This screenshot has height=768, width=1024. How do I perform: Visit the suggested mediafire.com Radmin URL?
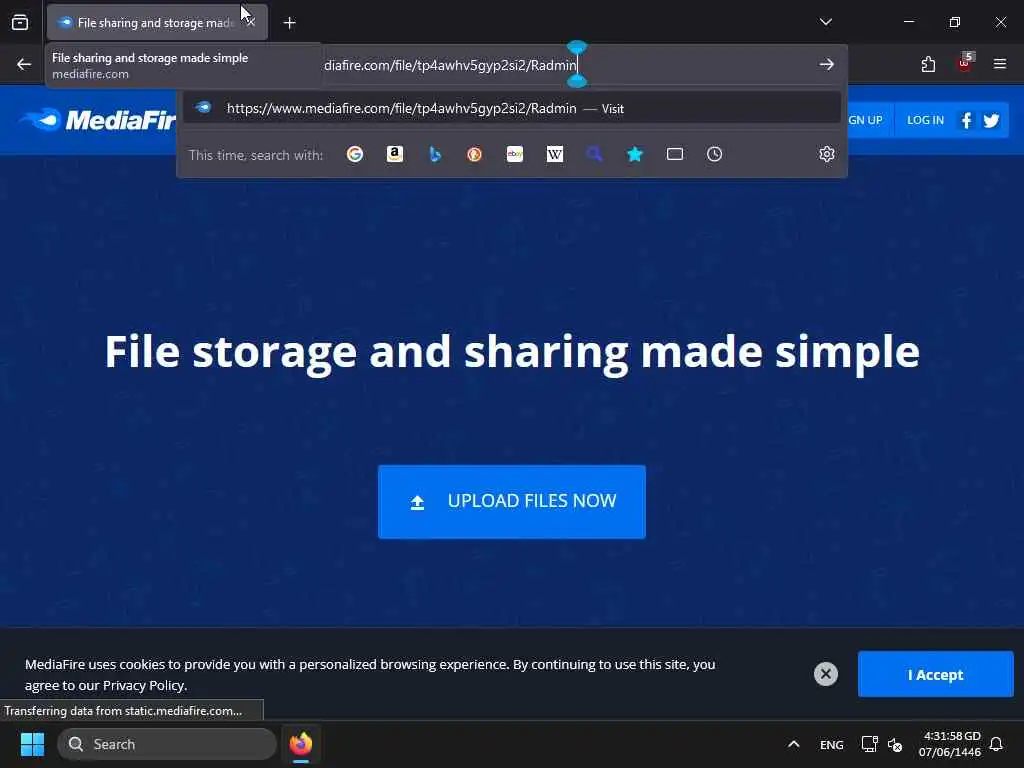(512, 108)
